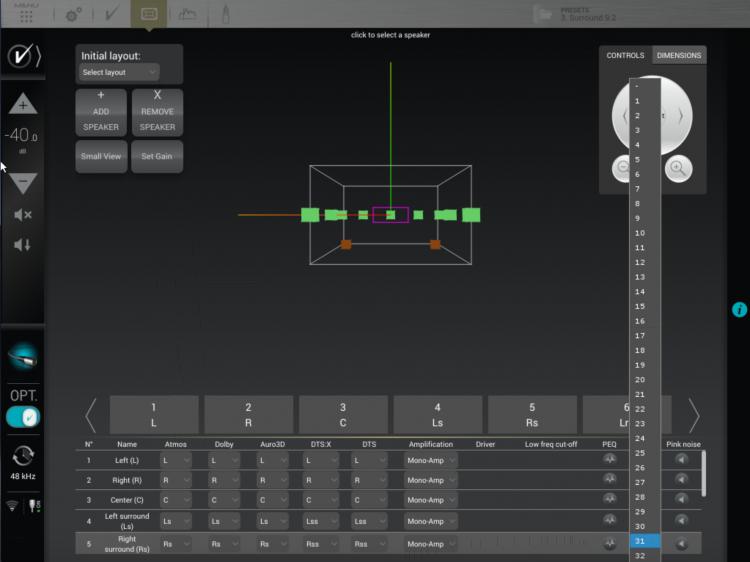
Task: Toggle the OPT. optimization switch
Action: [23, 416]
